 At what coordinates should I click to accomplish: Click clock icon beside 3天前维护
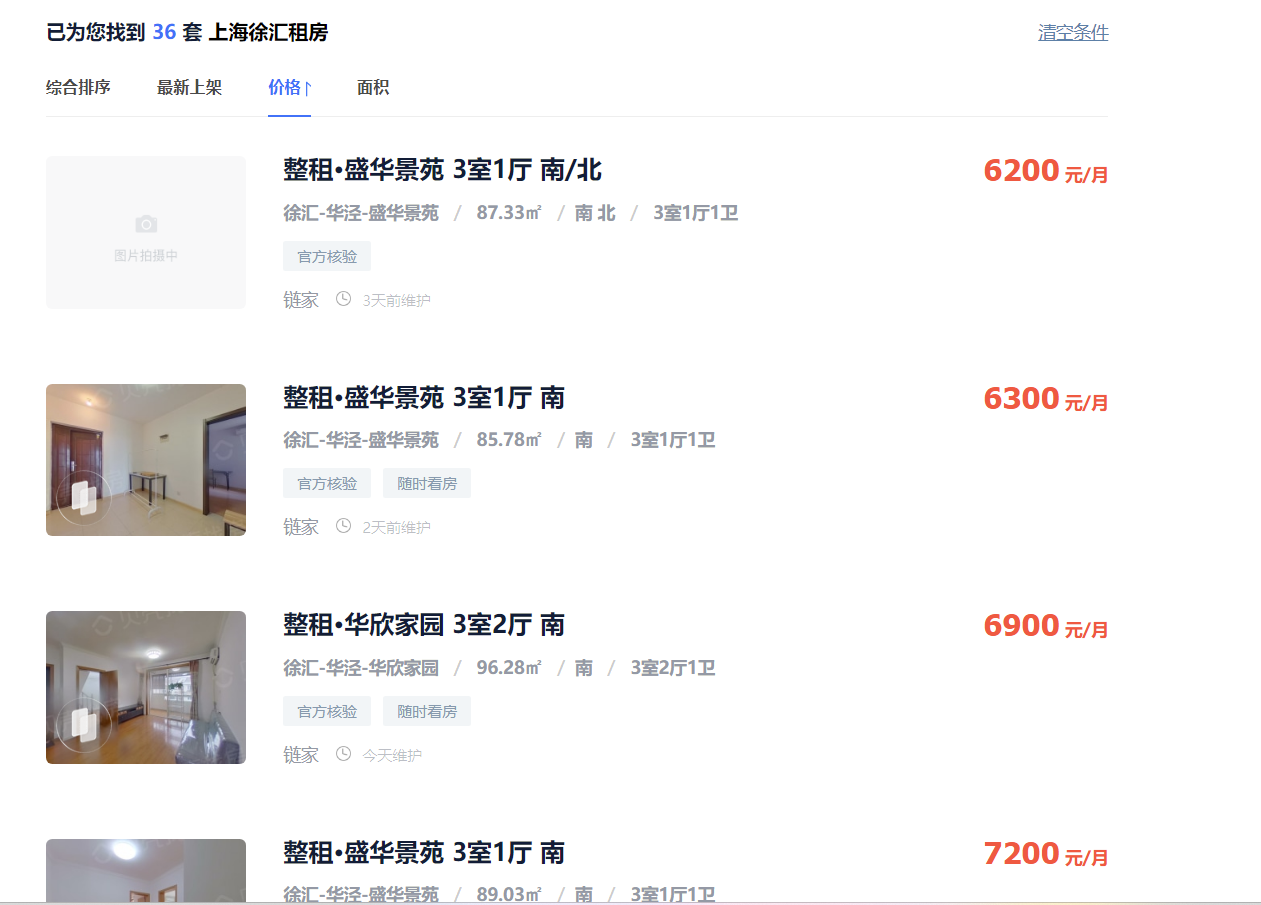click(343, 298)
